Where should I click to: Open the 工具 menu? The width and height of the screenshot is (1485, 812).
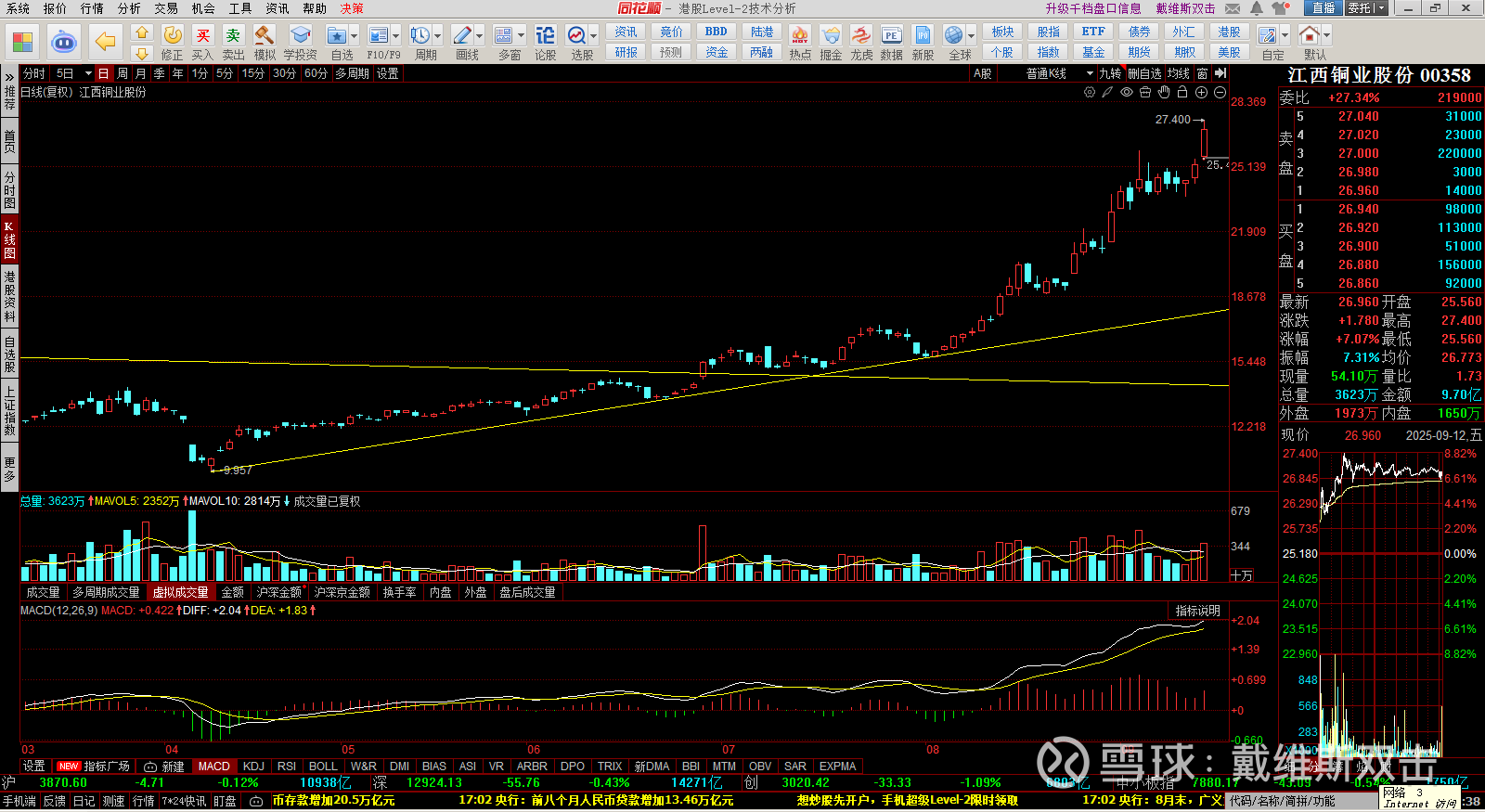[240, 8]
